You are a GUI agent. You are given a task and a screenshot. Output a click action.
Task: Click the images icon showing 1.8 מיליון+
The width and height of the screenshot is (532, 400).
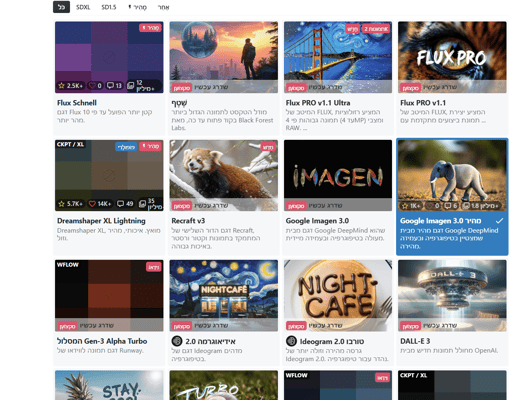click(x=467, y=206)
